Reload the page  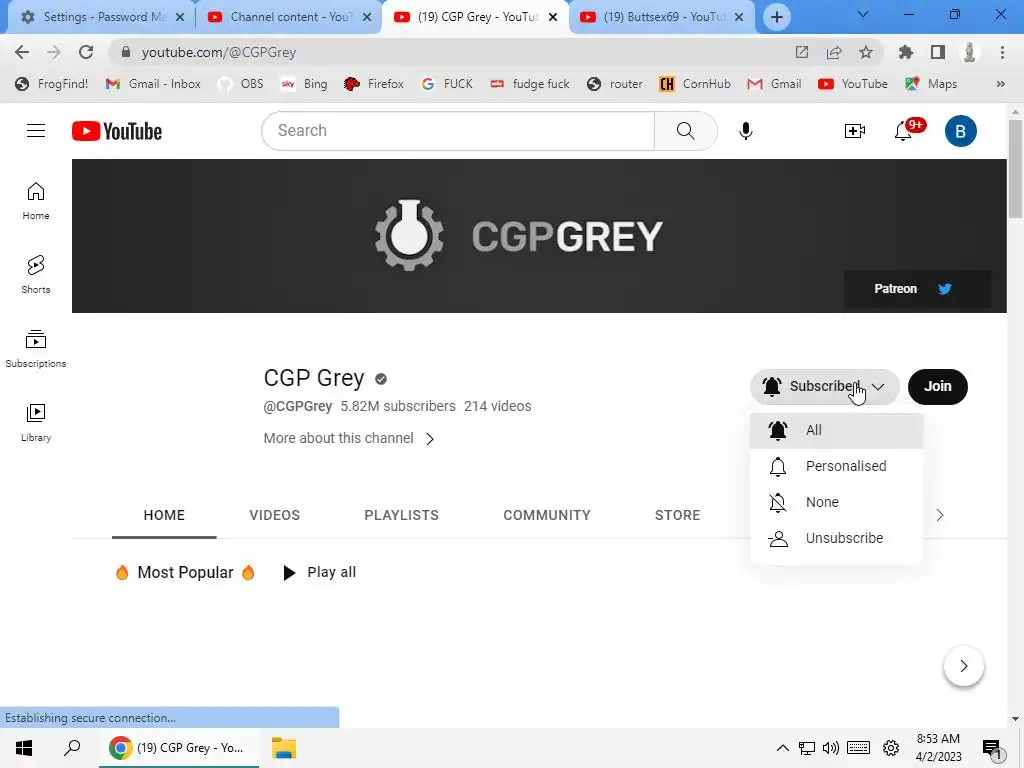pos(86,52)
